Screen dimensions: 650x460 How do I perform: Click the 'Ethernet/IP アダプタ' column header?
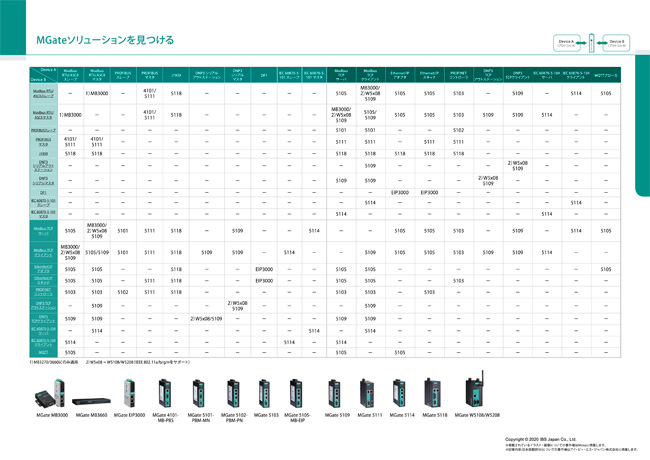400,75
